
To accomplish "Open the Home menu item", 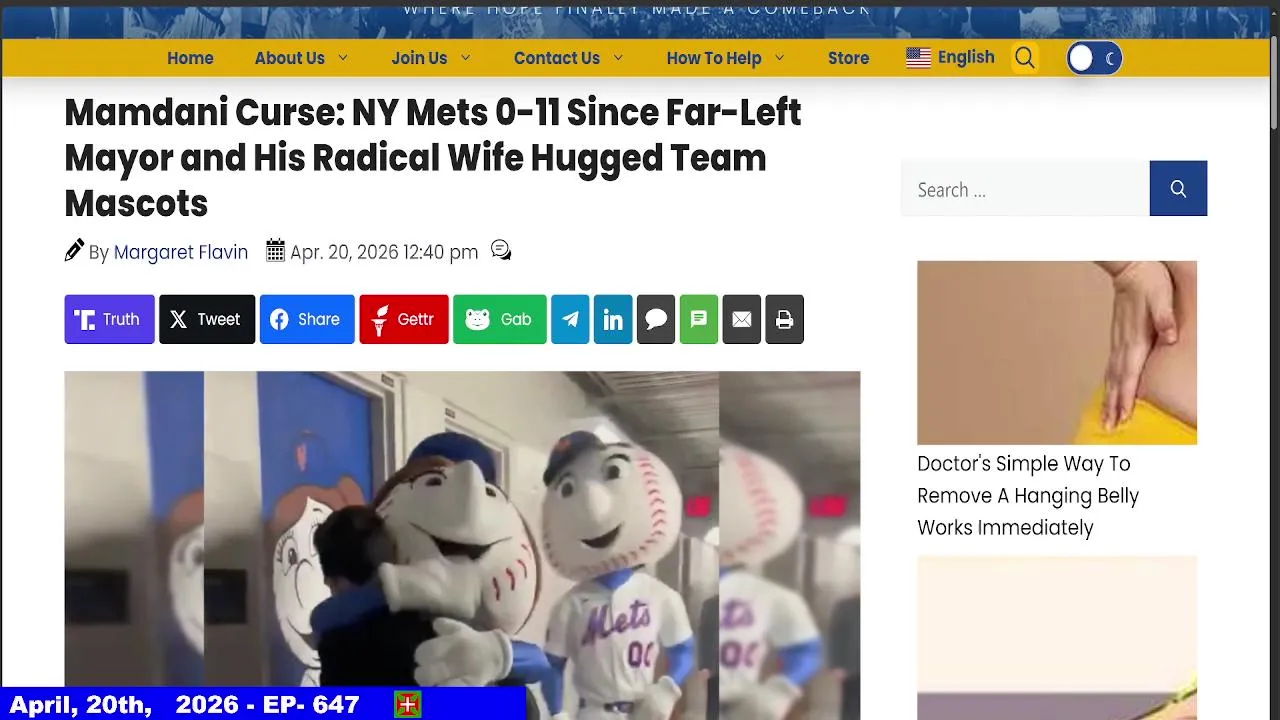I will (x=190, y=58).
